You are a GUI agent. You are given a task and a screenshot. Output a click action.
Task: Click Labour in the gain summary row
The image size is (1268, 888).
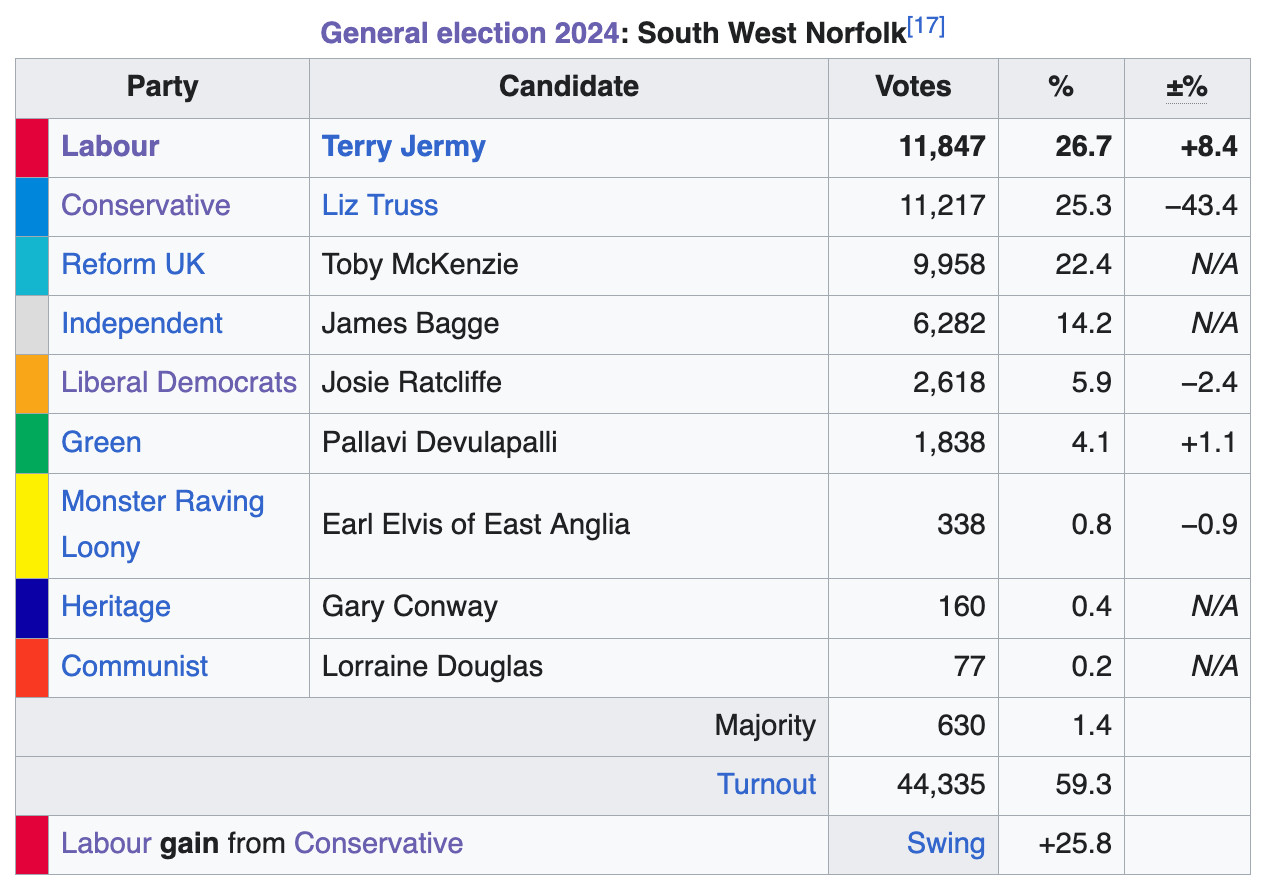click(106, 843)
